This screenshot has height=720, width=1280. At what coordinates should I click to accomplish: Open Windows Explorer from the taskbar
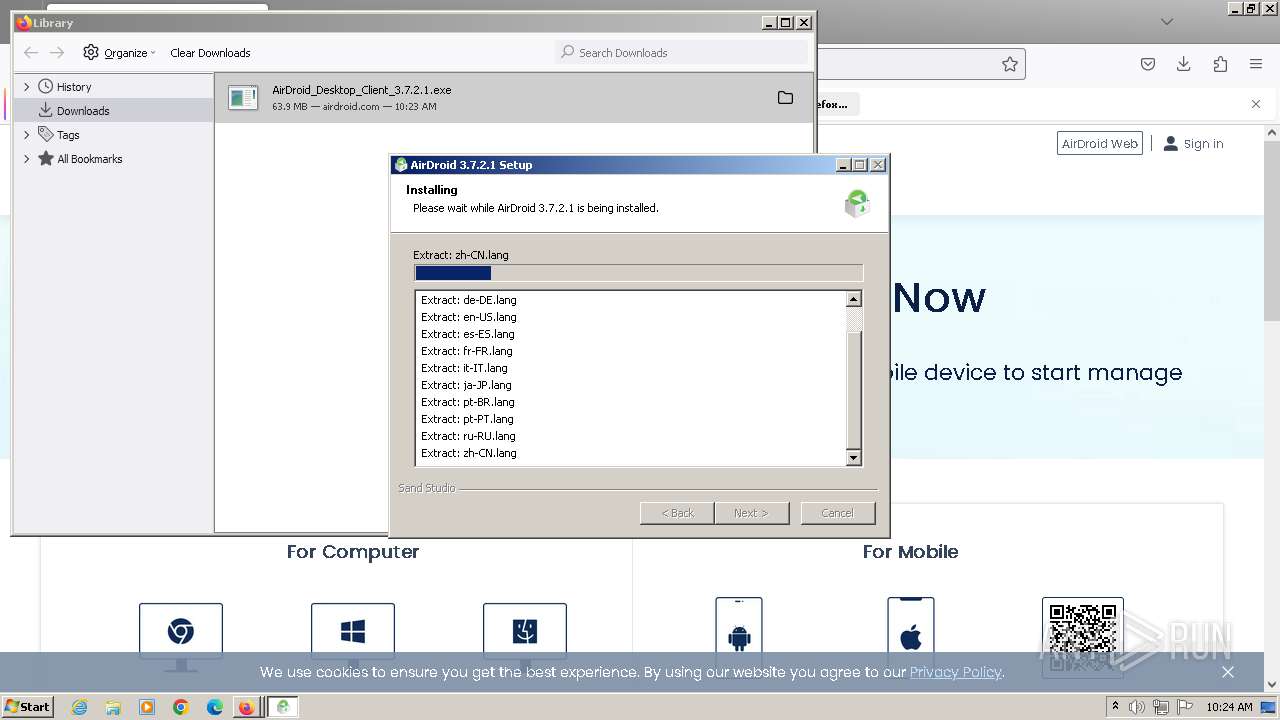click(113, 707)
